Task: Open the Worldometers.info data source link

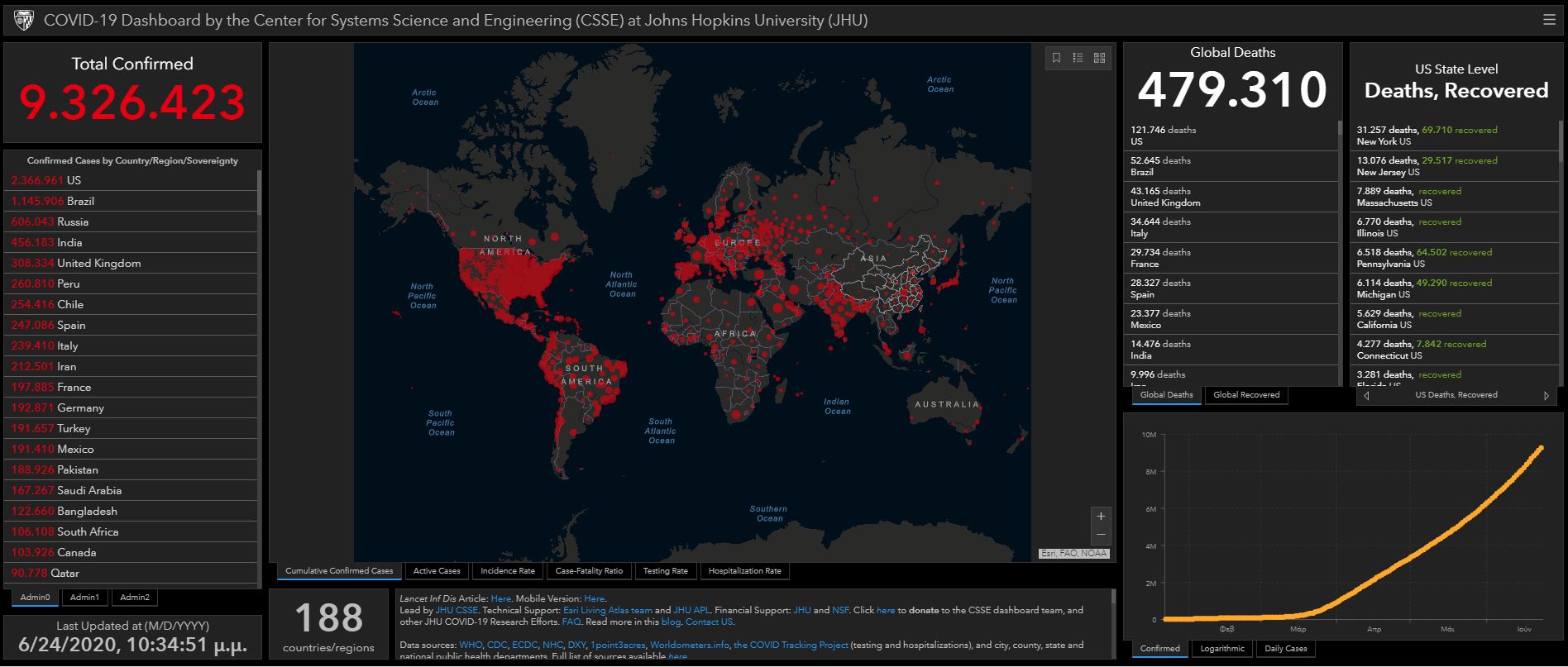Action: click(x=690, y=645)
